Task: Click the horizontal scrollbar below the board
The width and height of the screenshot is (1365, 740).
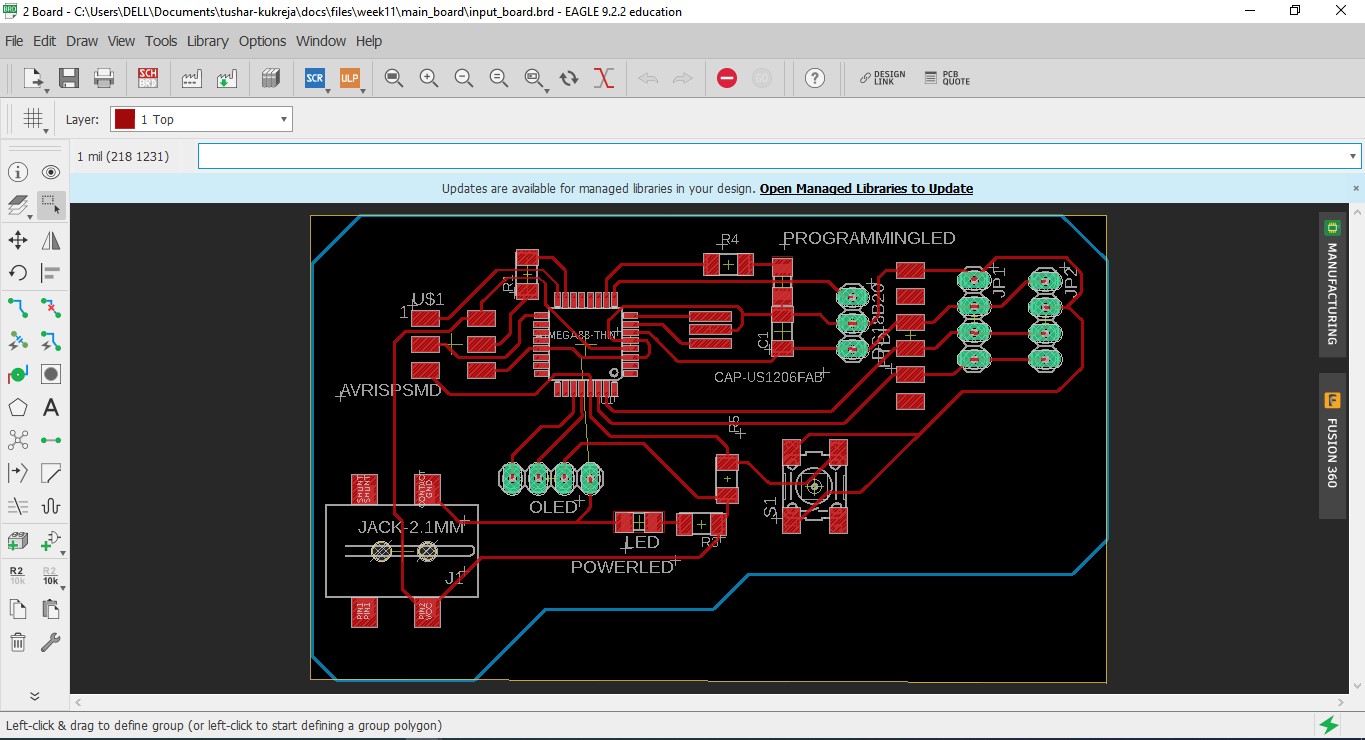Action: coord(709,702)
